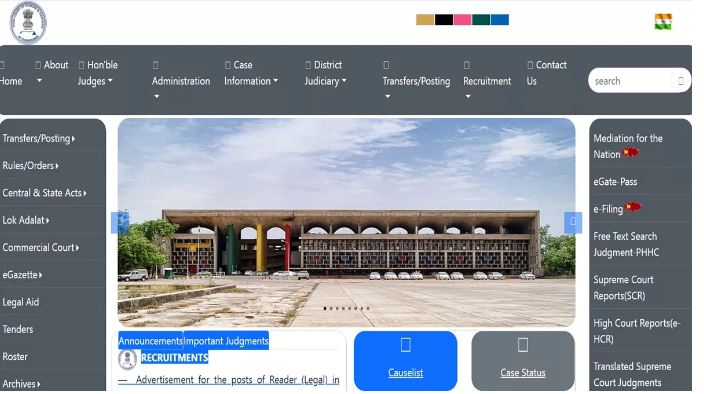Open the Causelist tile
Screen dimensions: 704x394
(x=405, y=361)
